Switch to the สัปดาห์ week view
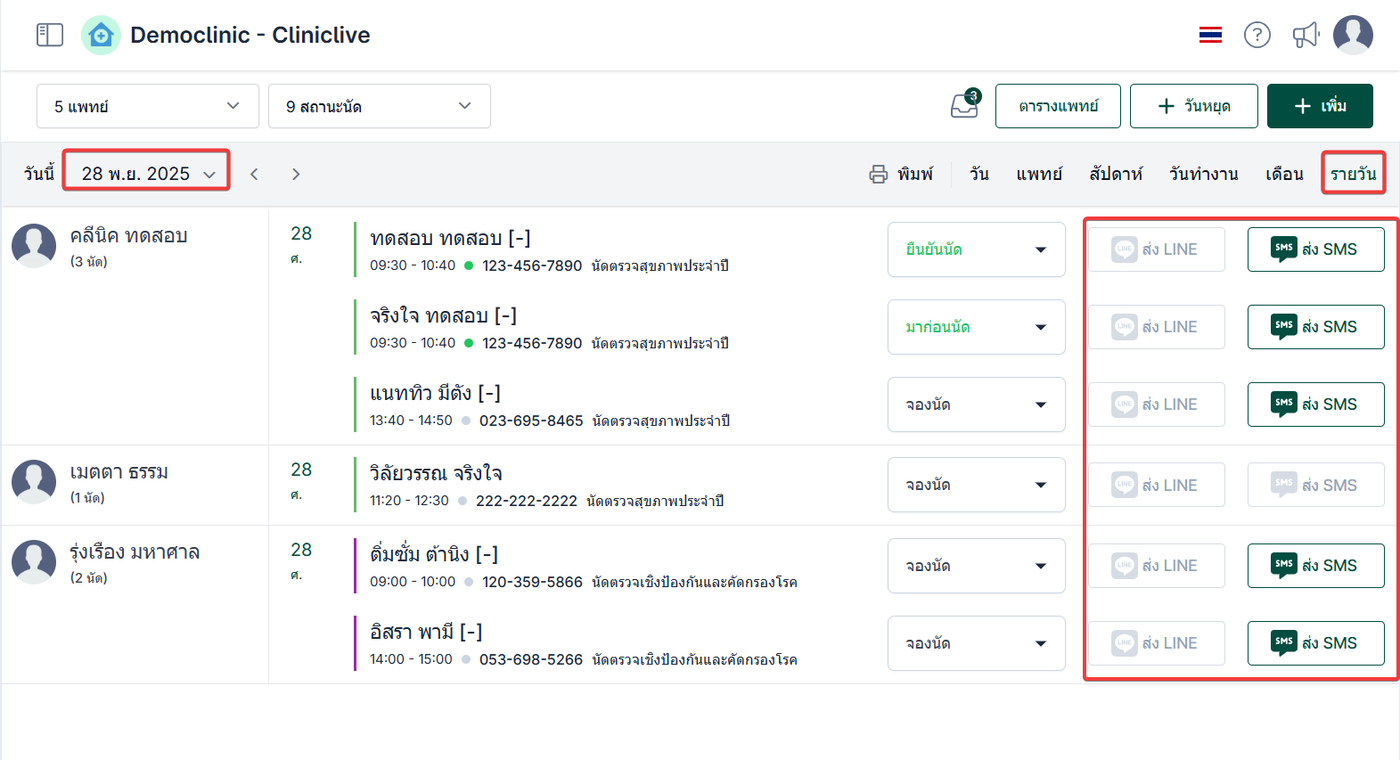This screenshot has width=1400, height=760. [x=1115, y=174]
